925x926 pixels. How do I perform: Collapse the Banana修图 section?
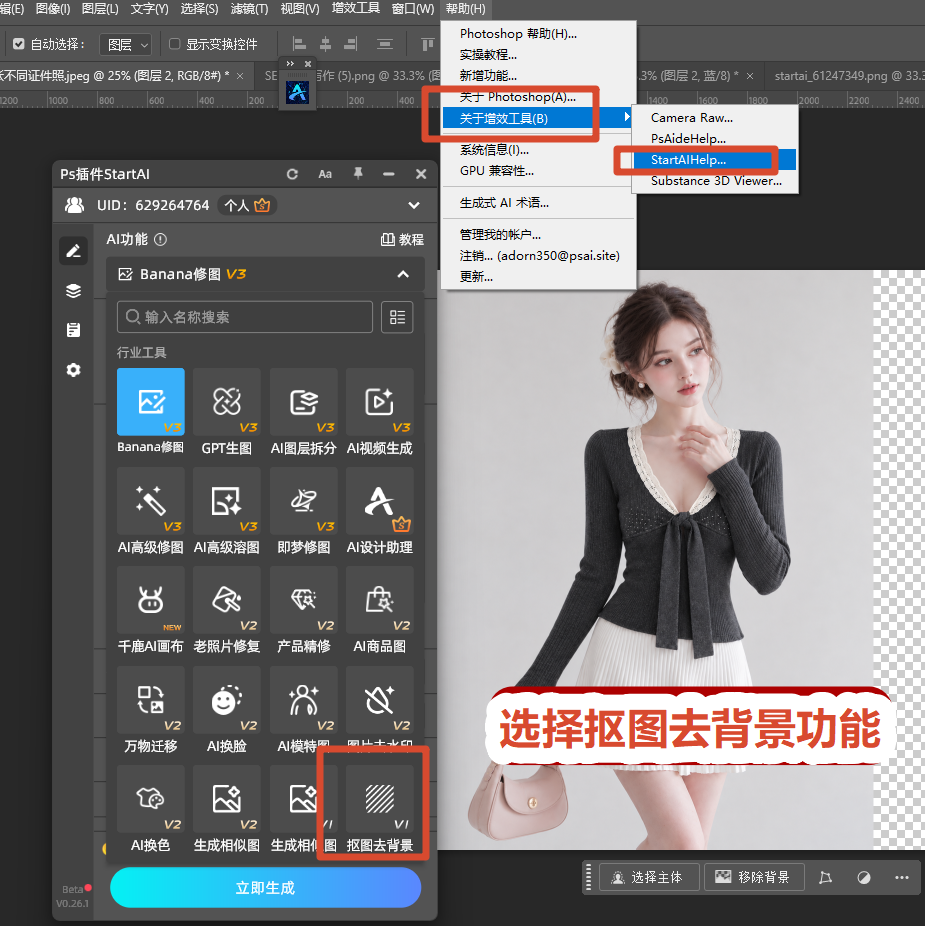tap(403, 274)
